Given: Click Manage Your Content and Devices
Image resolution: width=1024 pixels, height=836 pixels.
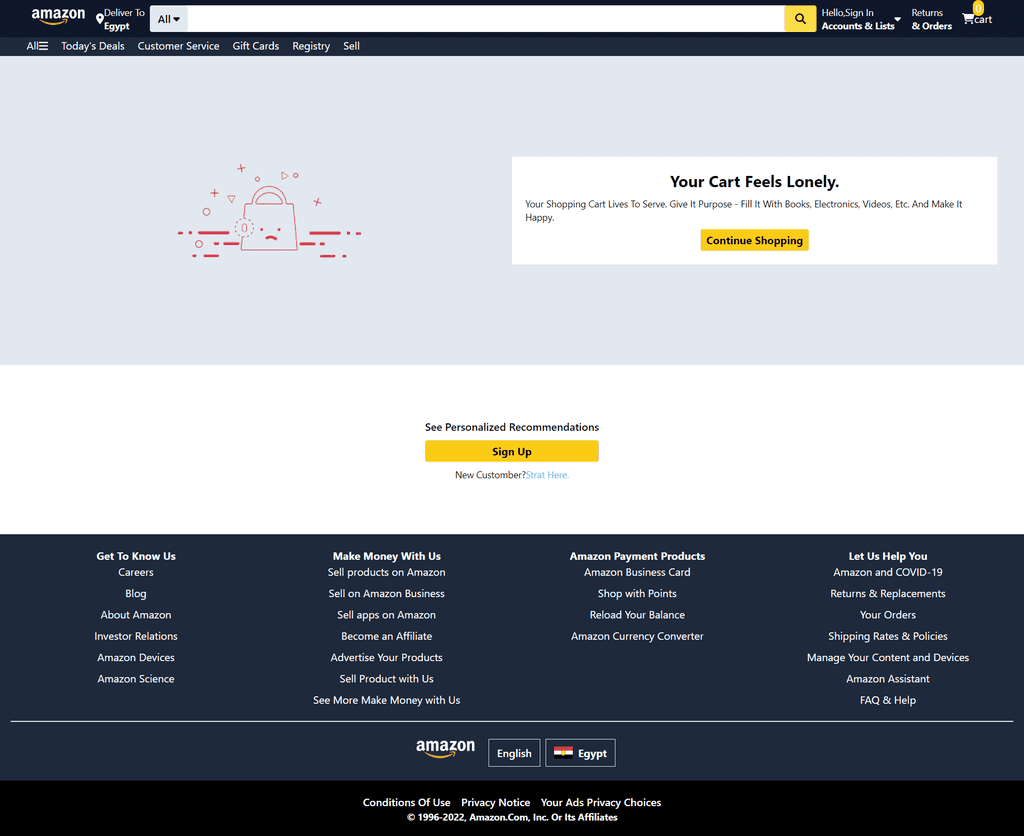Looking at the screenshot, I should (x=888, y=658).
